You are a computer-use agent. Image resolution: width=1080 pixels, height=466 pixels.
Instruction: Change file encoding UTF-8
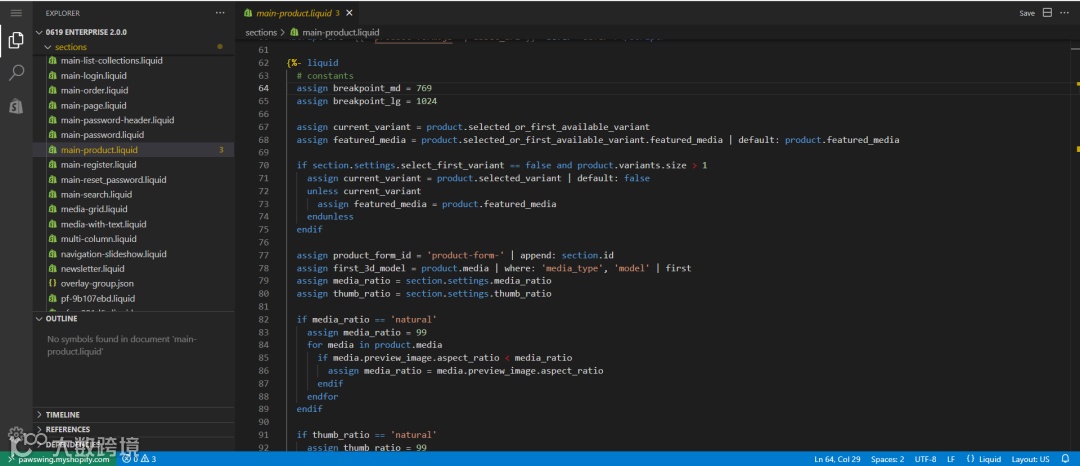pyautogui.click(x=926, y=459)
